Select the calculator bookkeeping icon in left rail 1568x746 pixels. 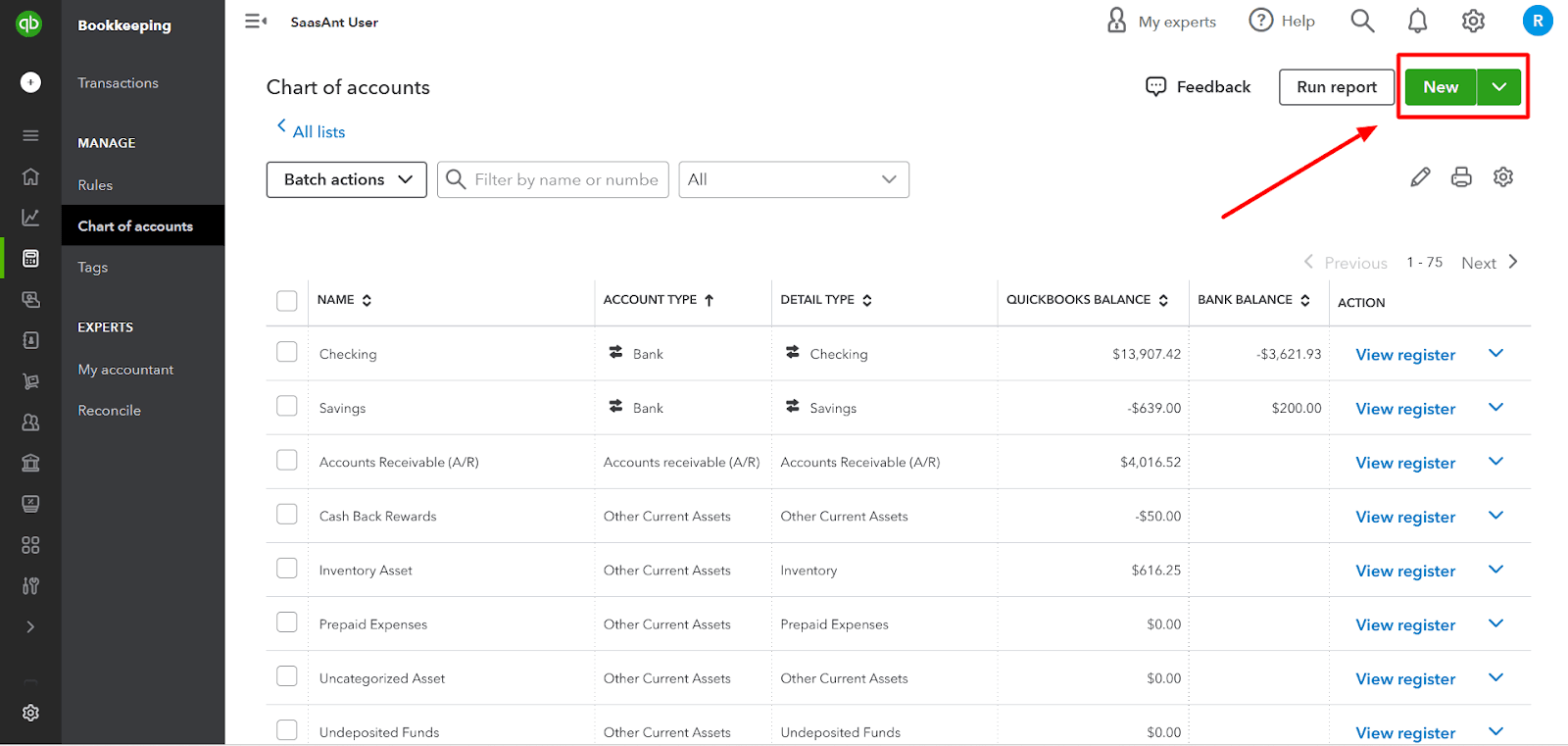(x=30, y=259)
